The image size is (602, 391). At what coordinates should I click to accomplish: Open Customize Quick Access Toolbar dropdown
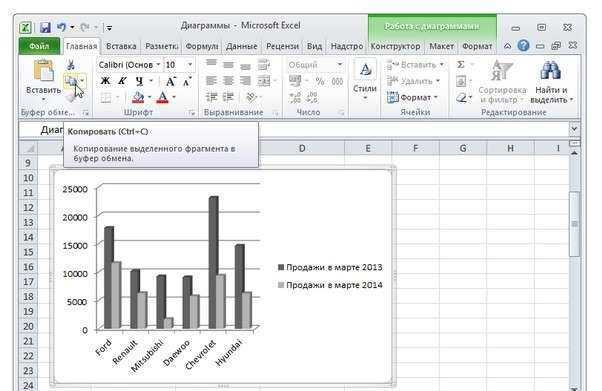tap(109, 28)
